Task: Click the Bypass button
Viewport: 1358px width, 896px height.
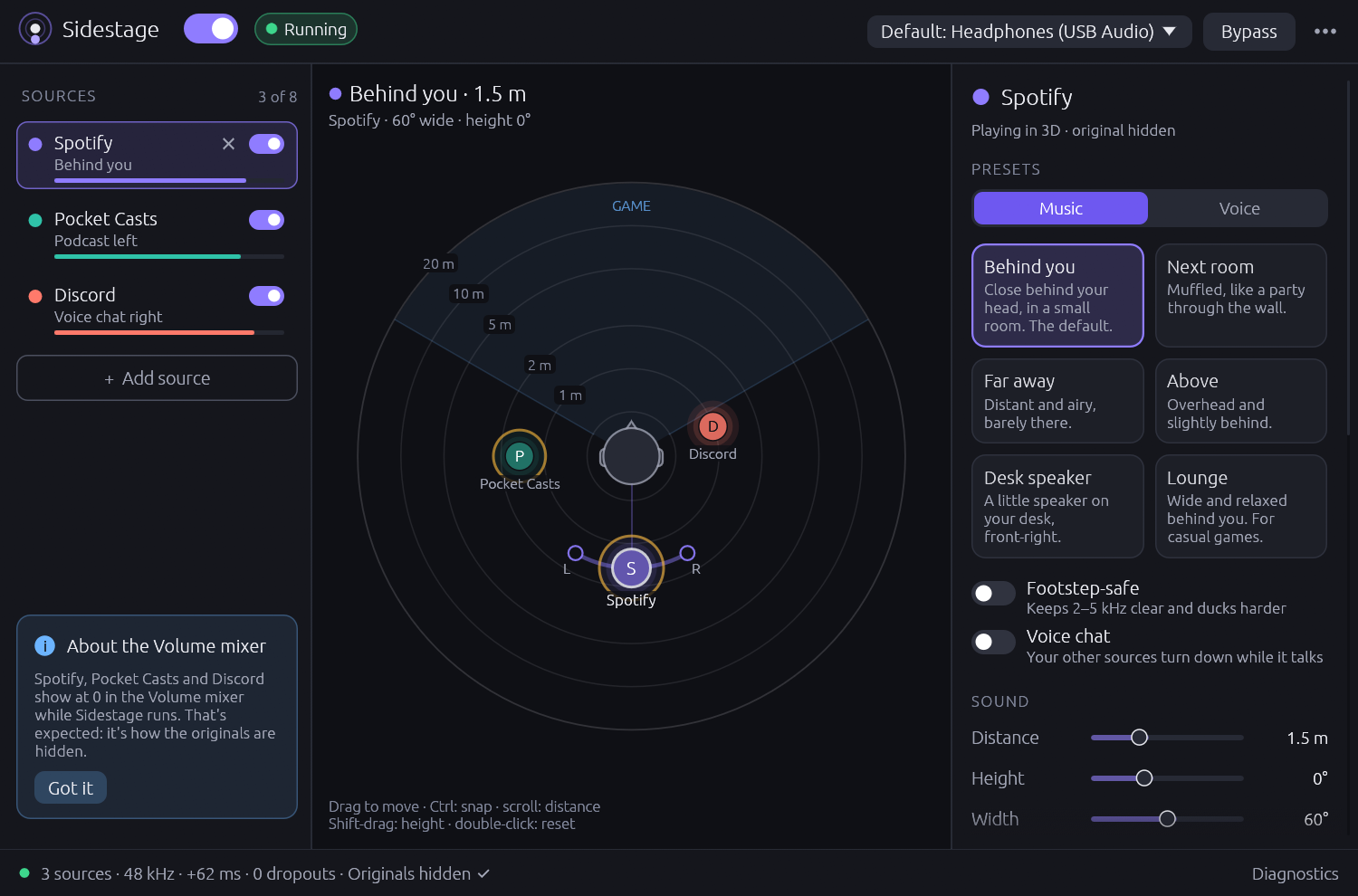Action: click(x=1249, y=32)
